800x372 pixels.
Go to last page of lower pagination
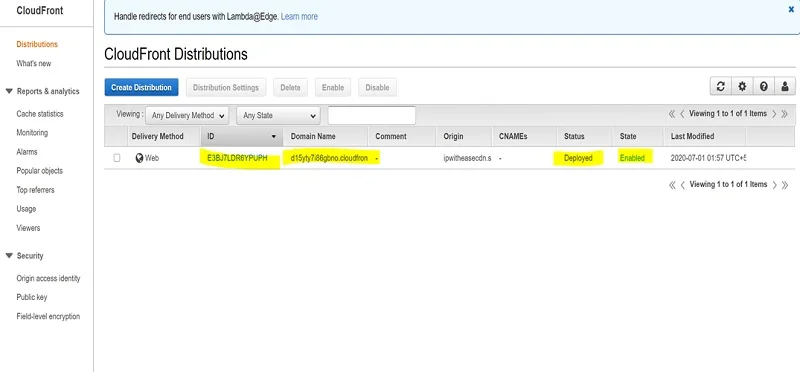785,185
